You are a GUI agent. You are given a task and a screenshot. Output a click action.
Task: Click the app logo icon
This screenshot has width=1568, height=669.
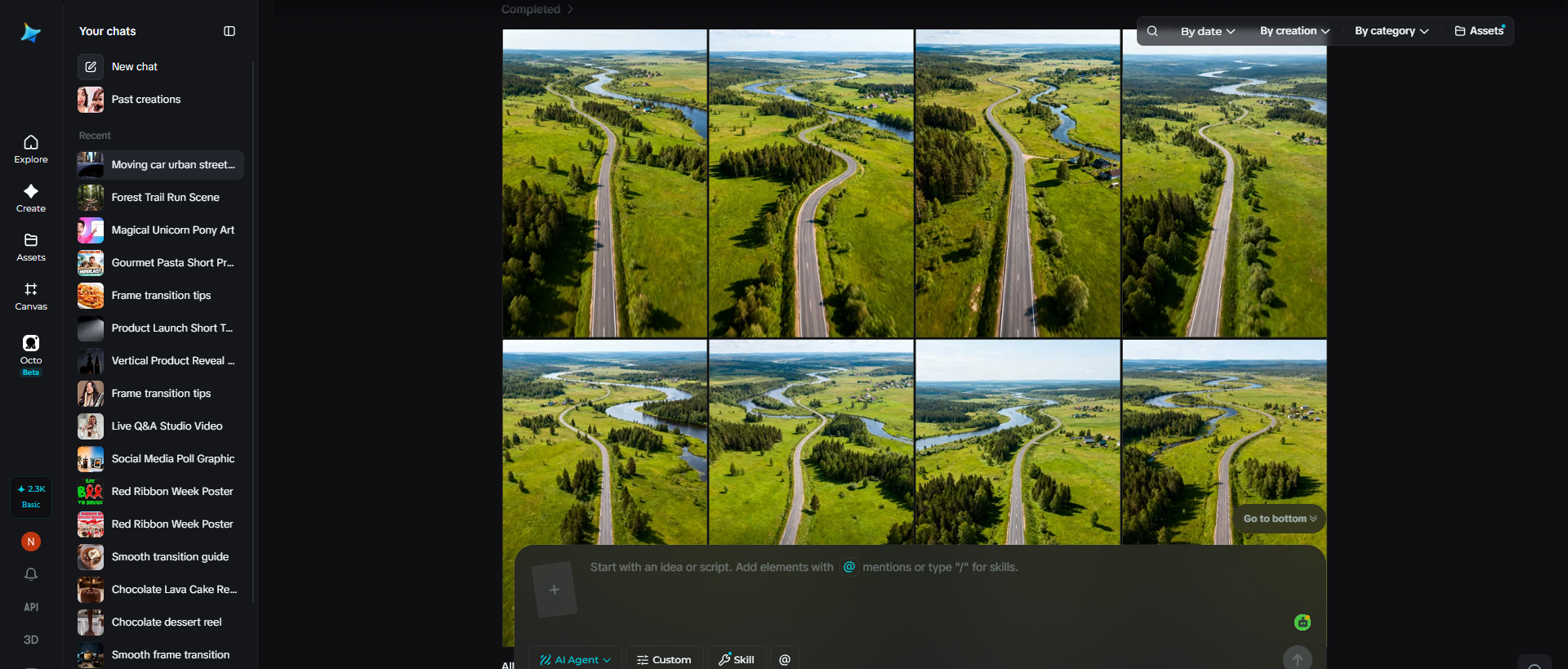pos(31,33)
